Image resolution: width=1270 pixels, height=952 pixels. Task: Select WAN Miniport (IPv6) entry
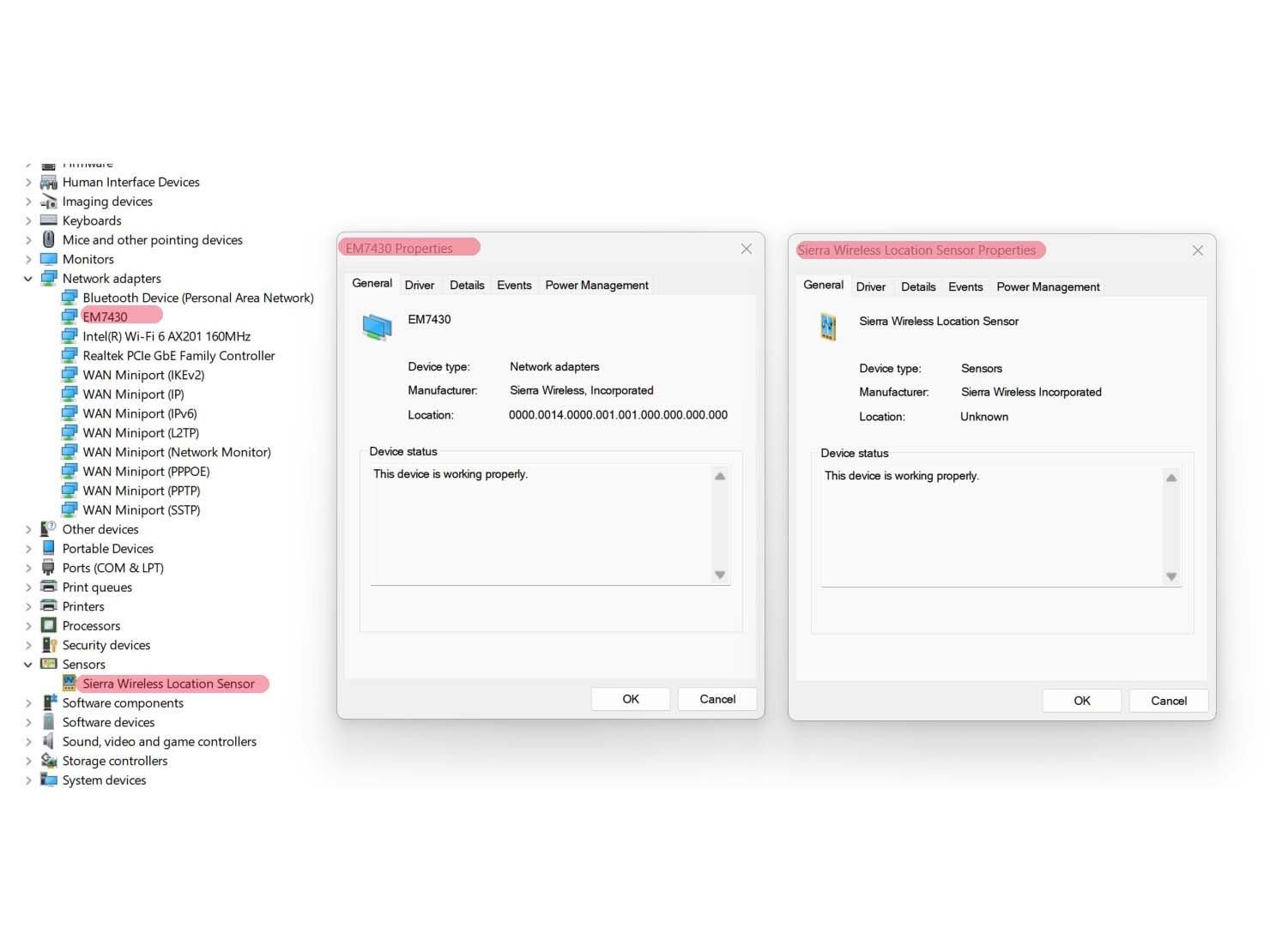click(140, 413)
